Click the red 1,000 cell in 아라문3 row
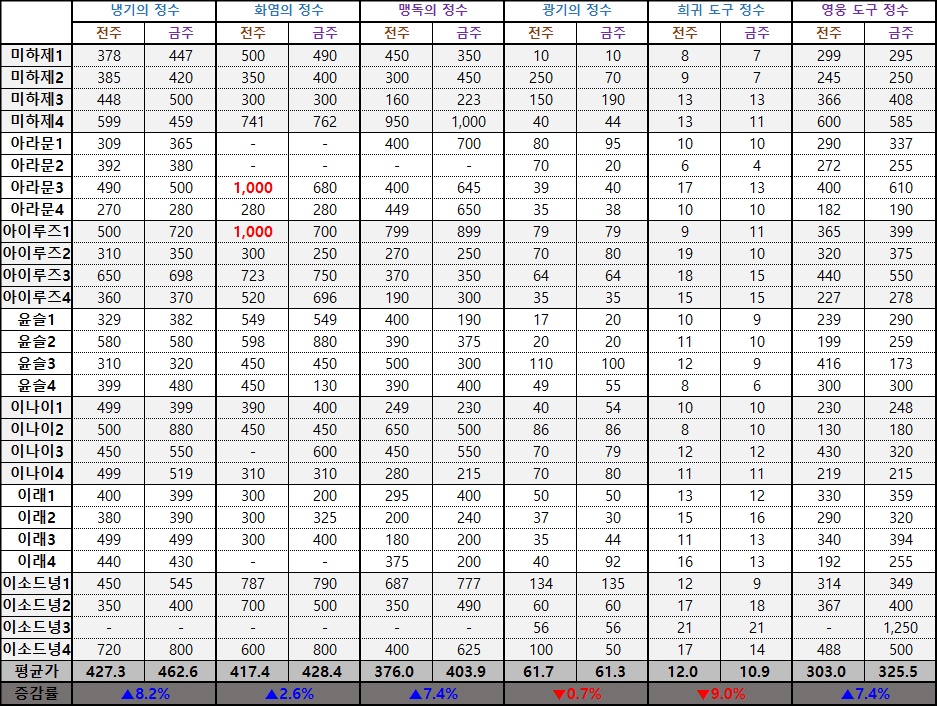The height and width of the screenshot is (706, 937). (253, 187)
